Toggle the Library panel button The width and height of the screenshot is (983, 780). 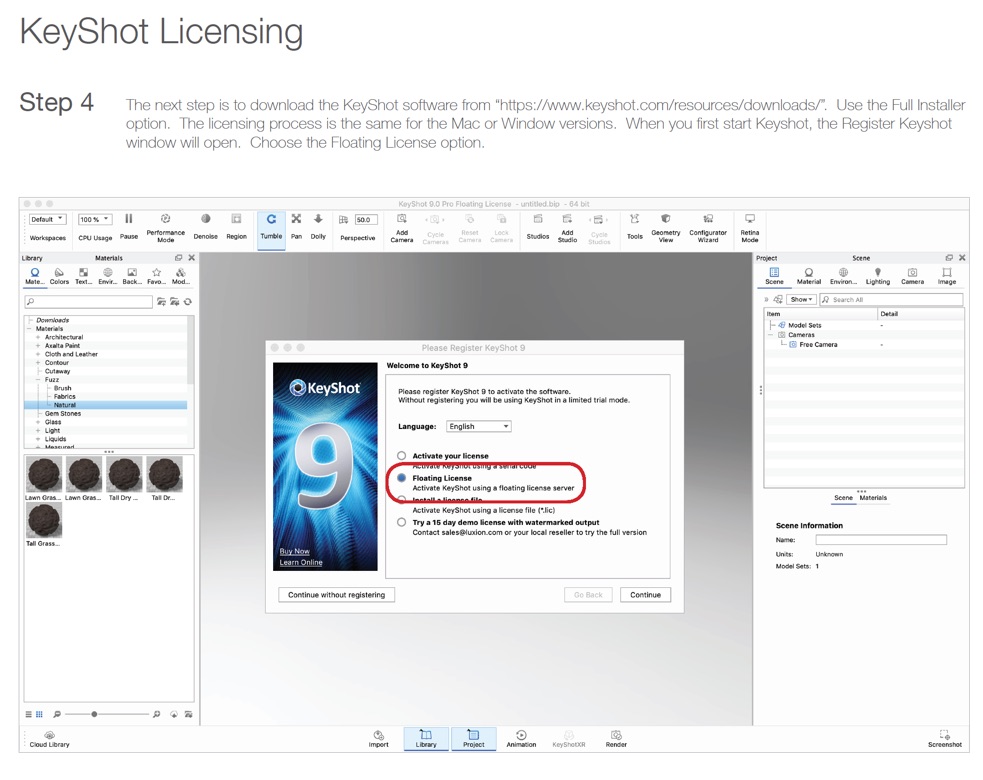(x=426, y=739)
